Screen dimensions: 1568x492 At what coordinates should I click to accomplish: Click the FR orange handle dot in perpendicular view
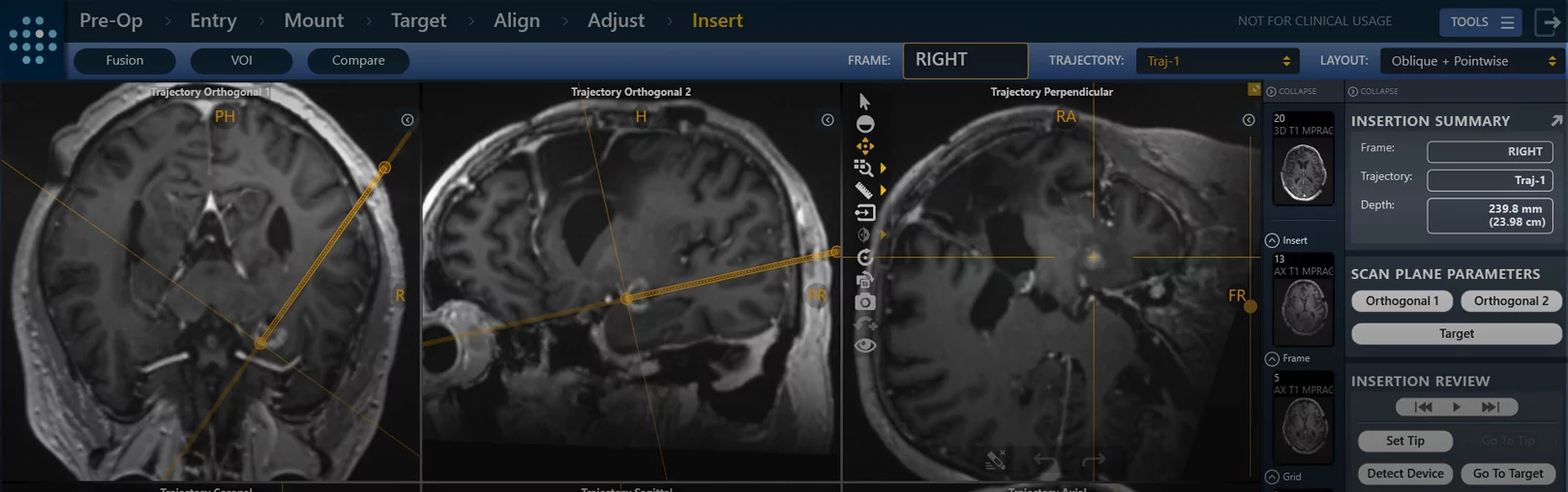coord(1251,307)
